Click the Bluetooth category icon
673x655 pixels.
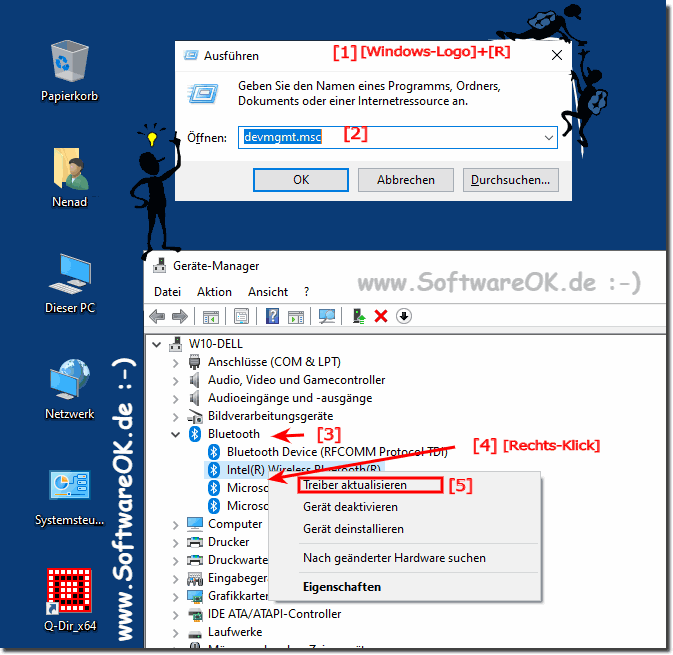pos(195,434)
